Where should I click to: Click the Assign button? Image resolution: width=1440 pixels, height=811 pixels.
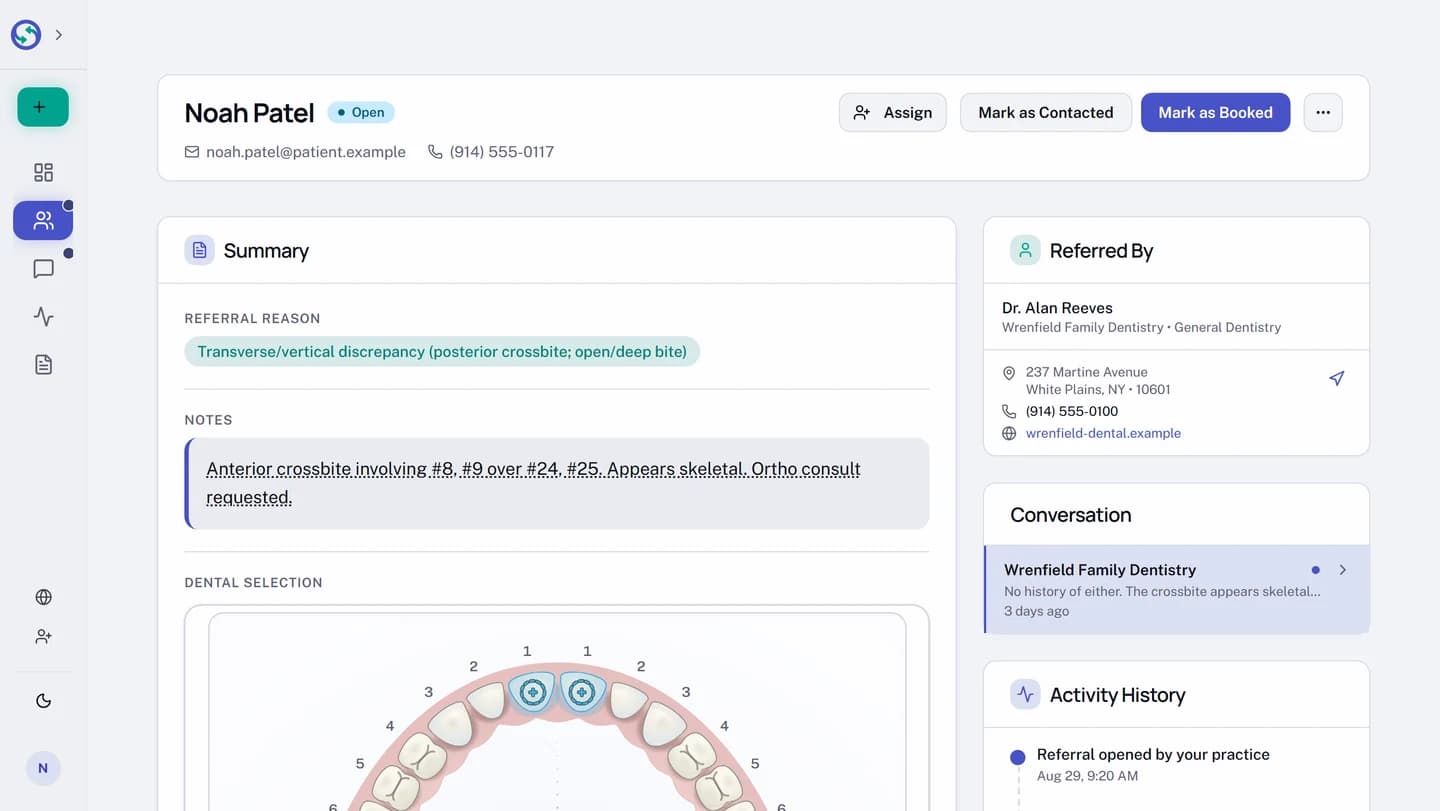click(893, 113)
